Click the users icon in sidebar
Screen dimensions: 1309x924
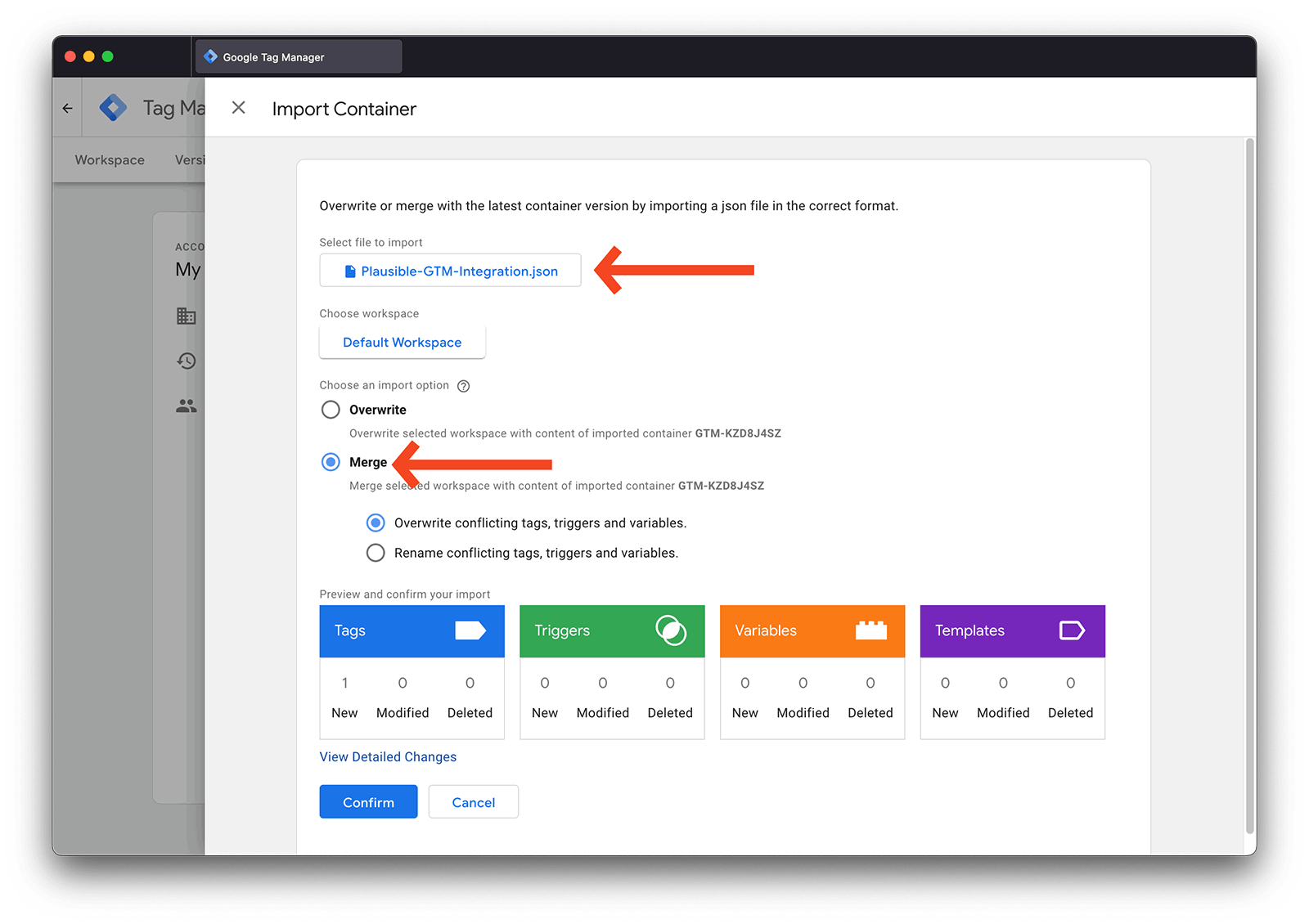point(187,406)
